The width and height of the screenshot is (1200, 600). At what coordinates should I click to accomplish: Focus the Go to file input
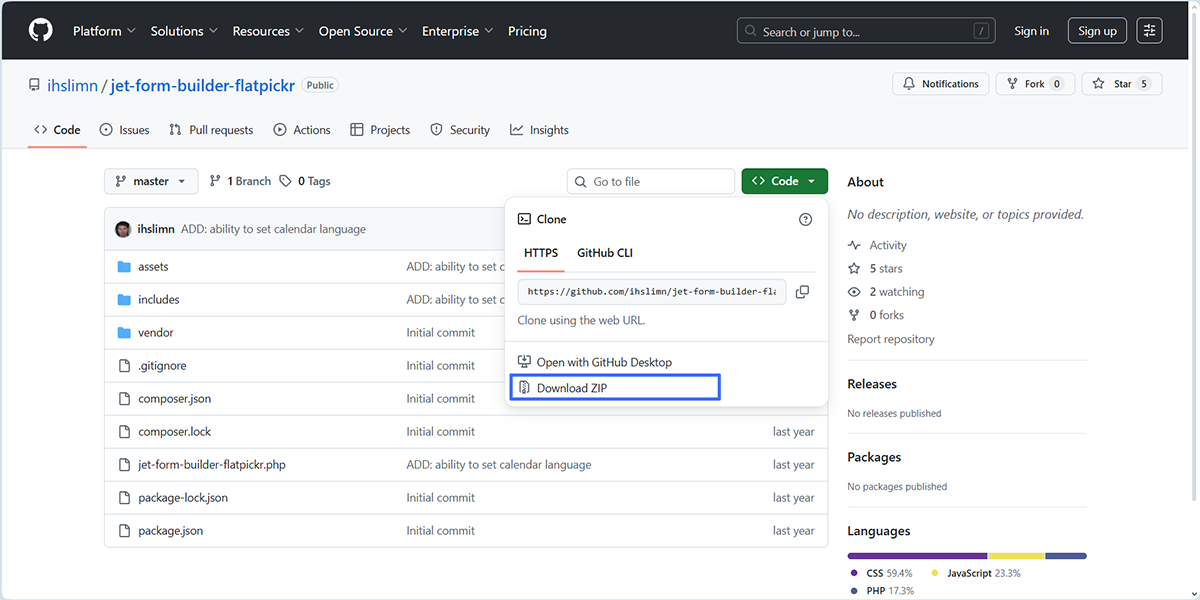point(651,181)
